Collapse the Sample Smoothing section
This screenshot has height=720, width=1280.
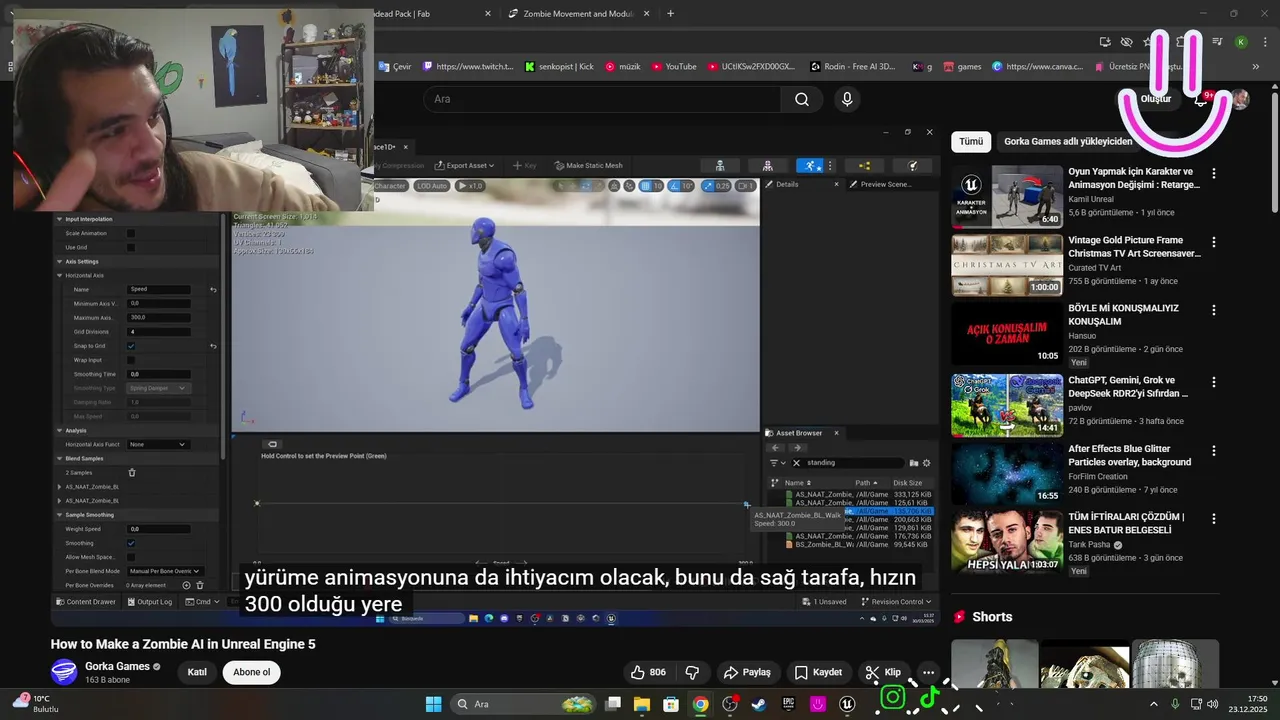[59, 515]
